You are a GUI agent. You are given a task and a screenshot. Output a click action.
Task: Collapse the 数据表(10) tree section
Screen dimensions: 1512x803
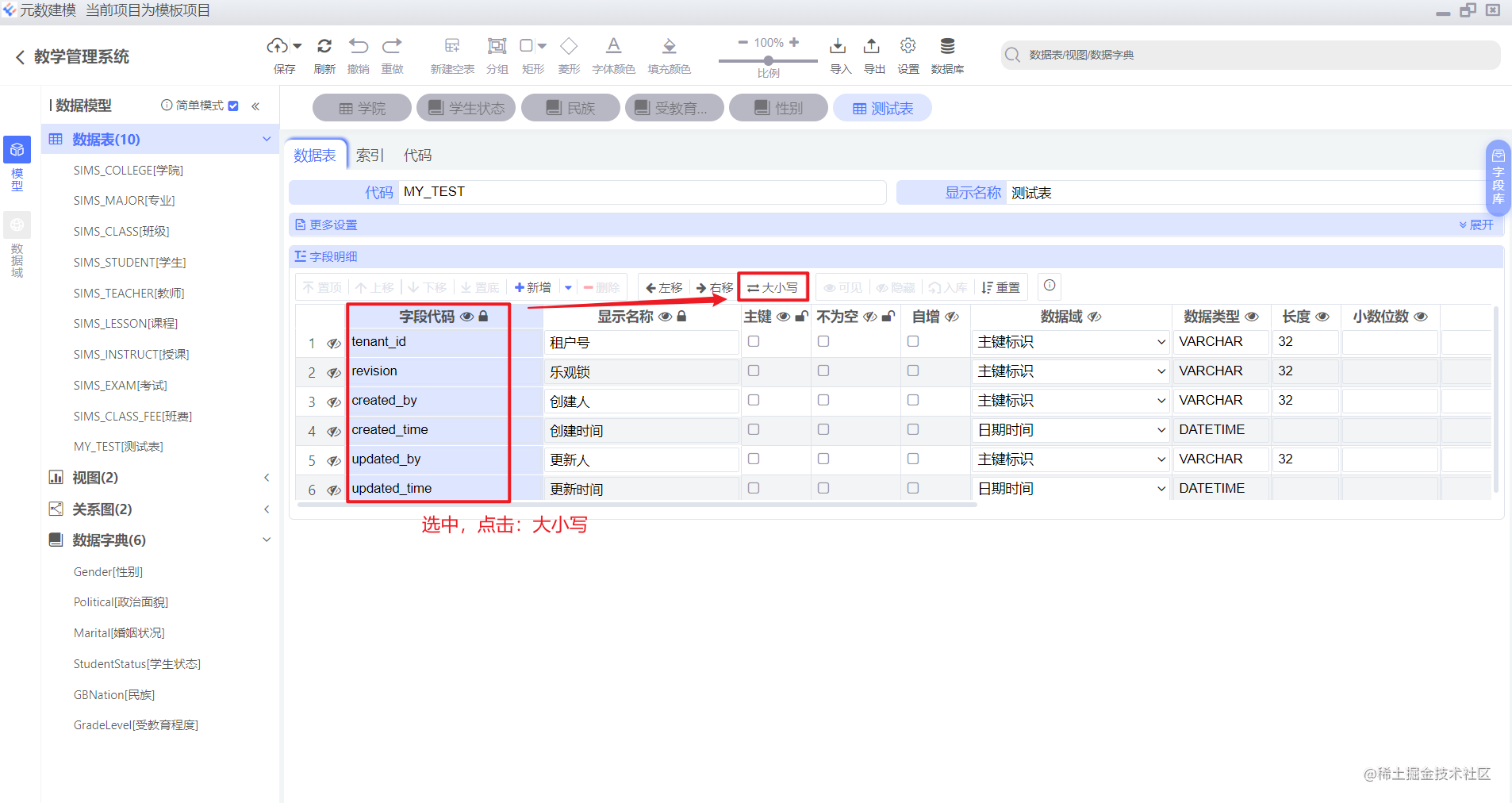[267, 139]
